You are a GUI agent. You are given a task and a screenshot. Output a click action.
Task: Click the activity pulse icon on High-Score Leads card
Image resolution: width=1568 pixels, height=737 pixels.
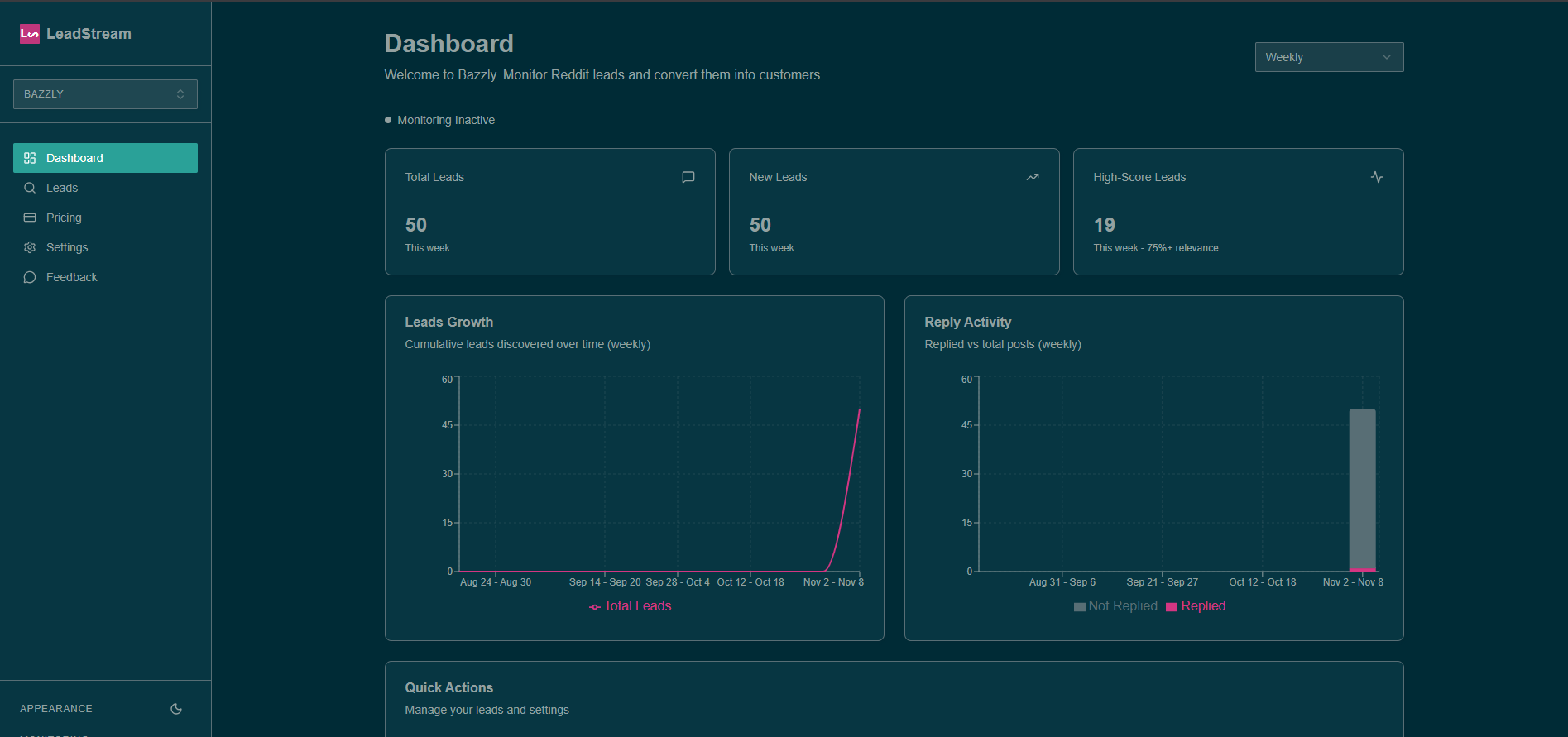(x=1376, y=177)
